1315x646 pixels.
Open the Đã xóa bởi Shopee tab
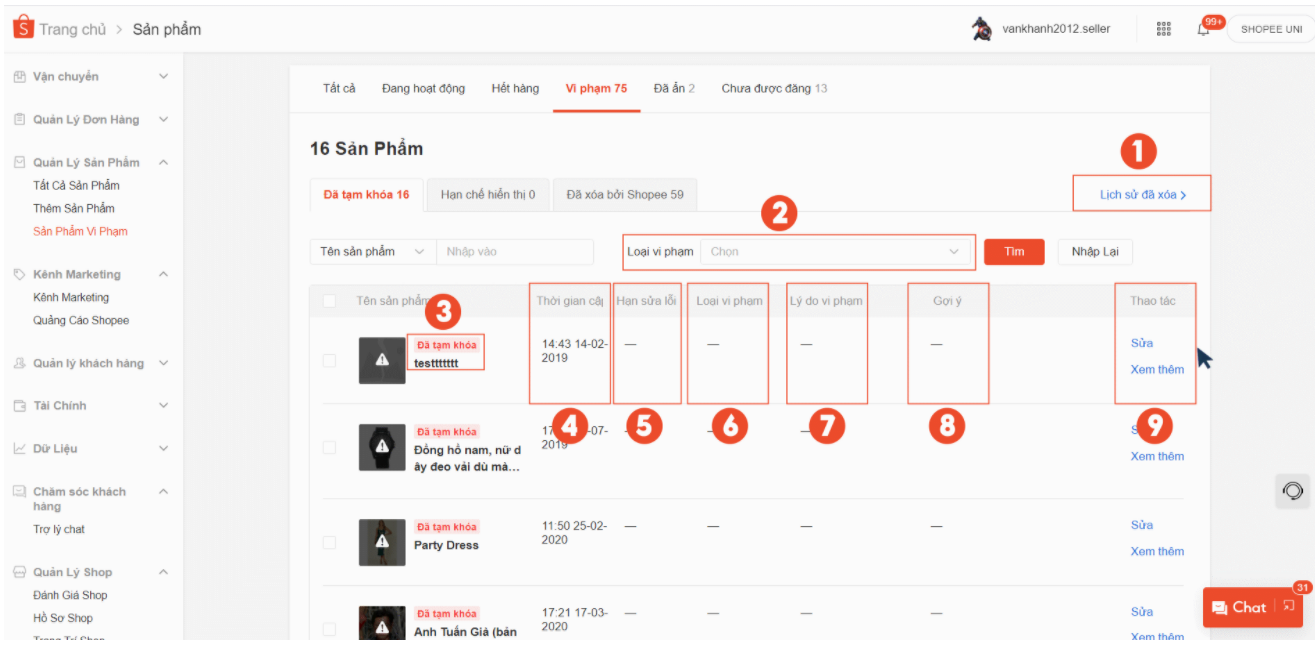[x=625, y=195]
